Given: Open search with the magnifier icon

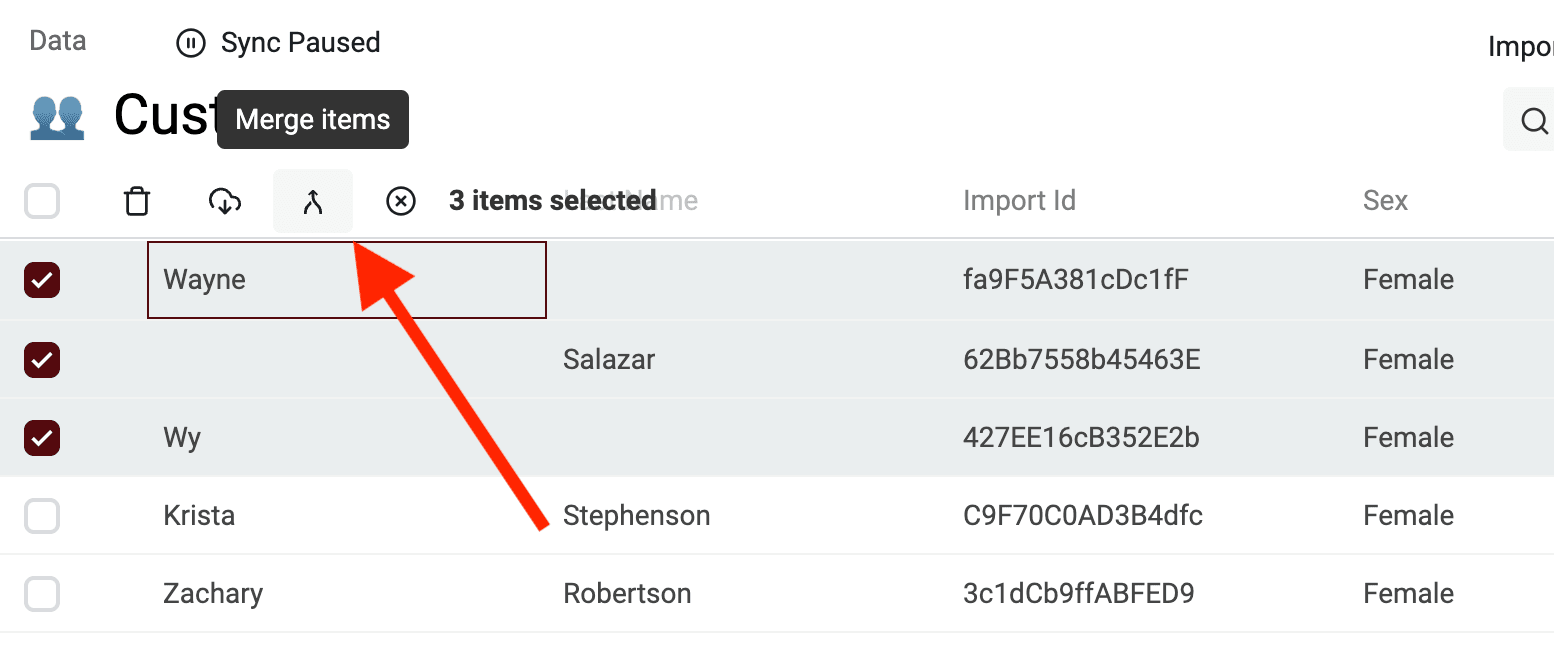Looking at the screenshot, I should 1532,120.
